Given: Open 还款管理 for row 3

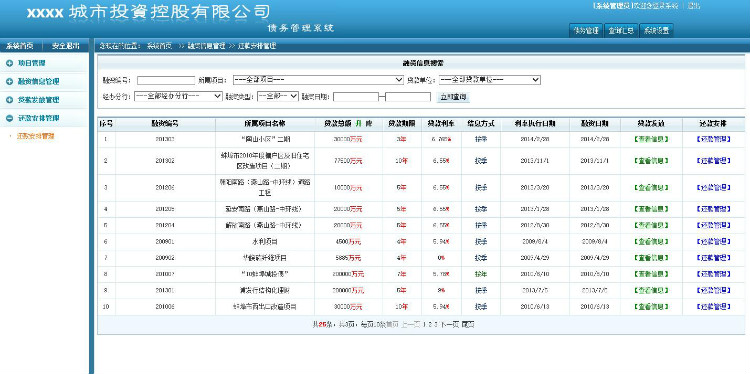Looking at the screenshot, I should point(713,187).
